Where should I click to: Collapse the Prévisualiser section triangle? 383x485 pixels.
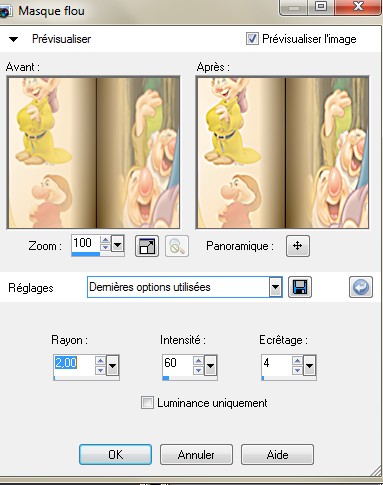click(x=13, y=39)
